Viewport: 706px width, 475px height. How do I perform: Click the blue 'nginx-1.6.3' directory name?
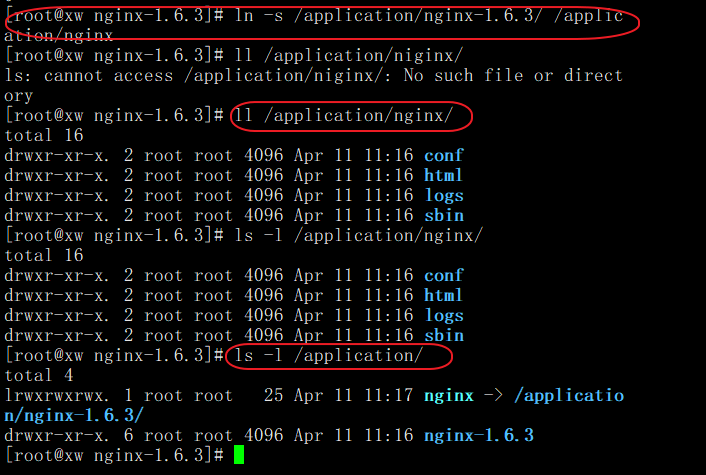479,435
